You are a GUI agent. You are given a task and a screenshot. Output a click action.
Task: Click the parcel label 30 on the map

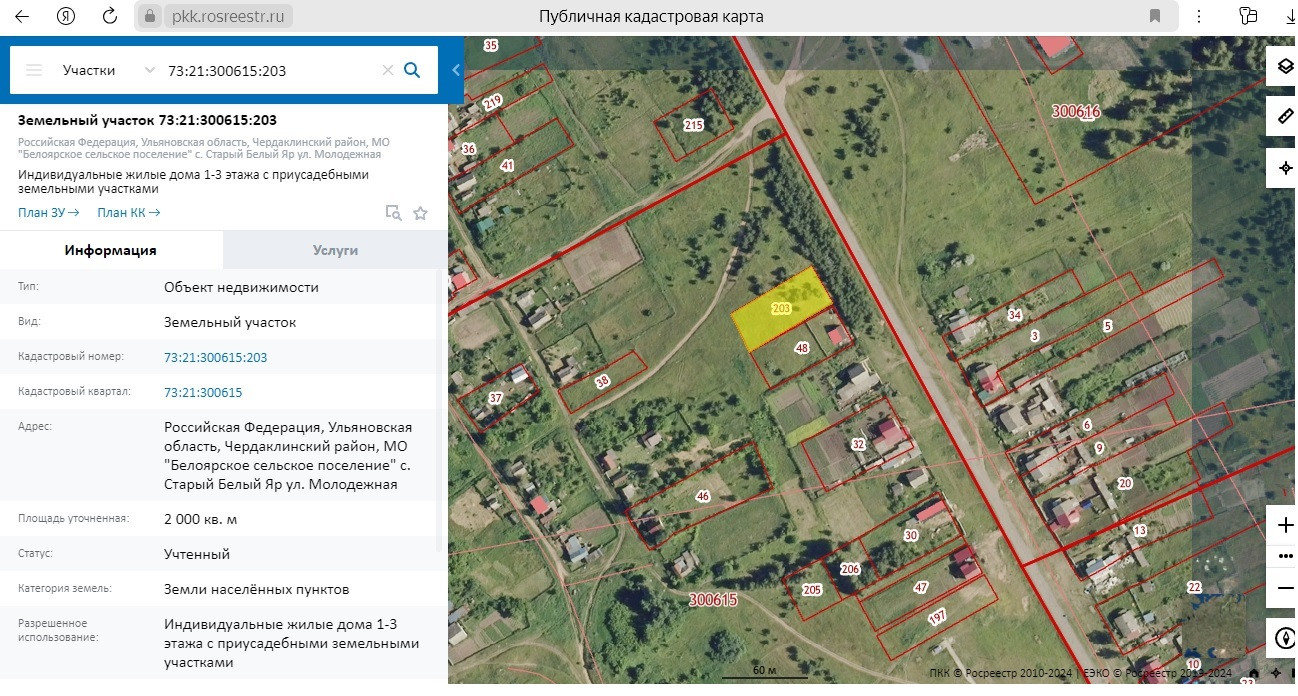coord(910,535)
